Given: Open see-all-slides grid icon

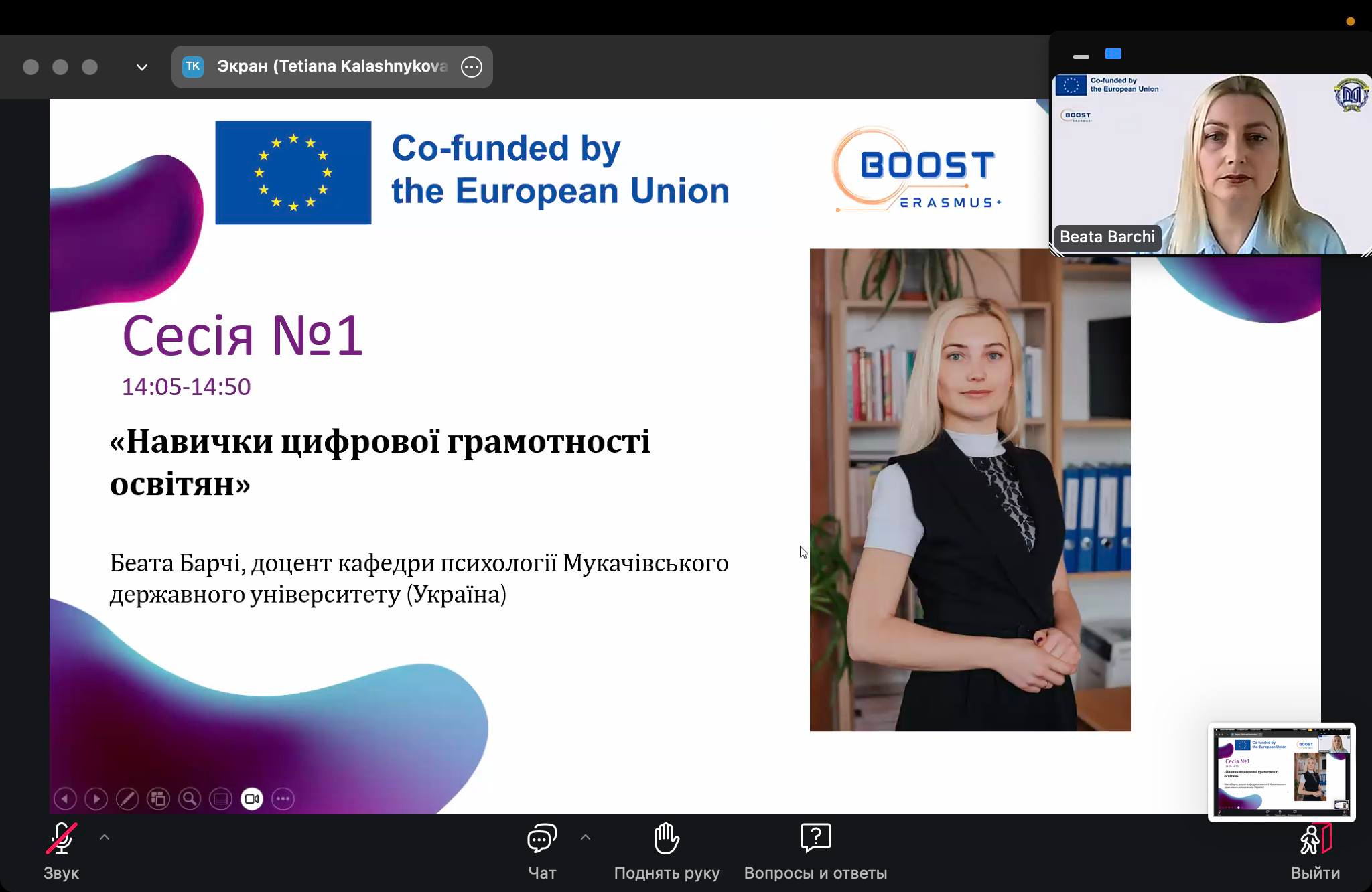Looking at the screenshot, I should [158, 798].
